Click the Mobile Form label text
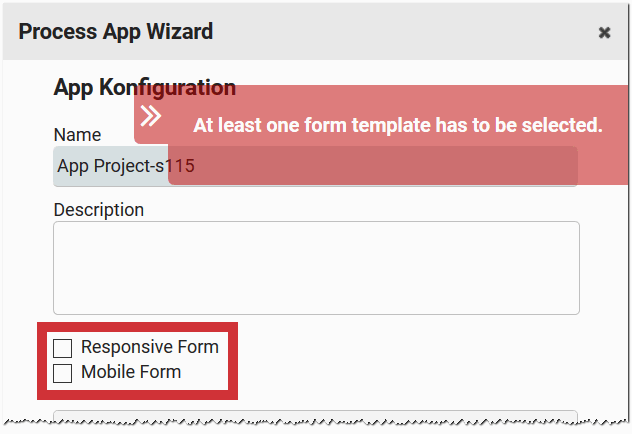This screenshot has width=632, height=434. coord(131,372)
